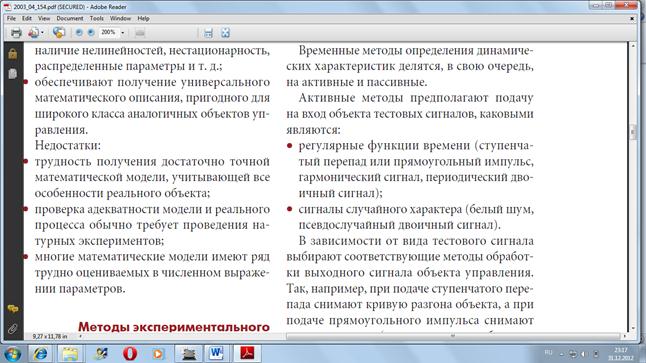
Task: Open the Edit menu
Action: 27,19
